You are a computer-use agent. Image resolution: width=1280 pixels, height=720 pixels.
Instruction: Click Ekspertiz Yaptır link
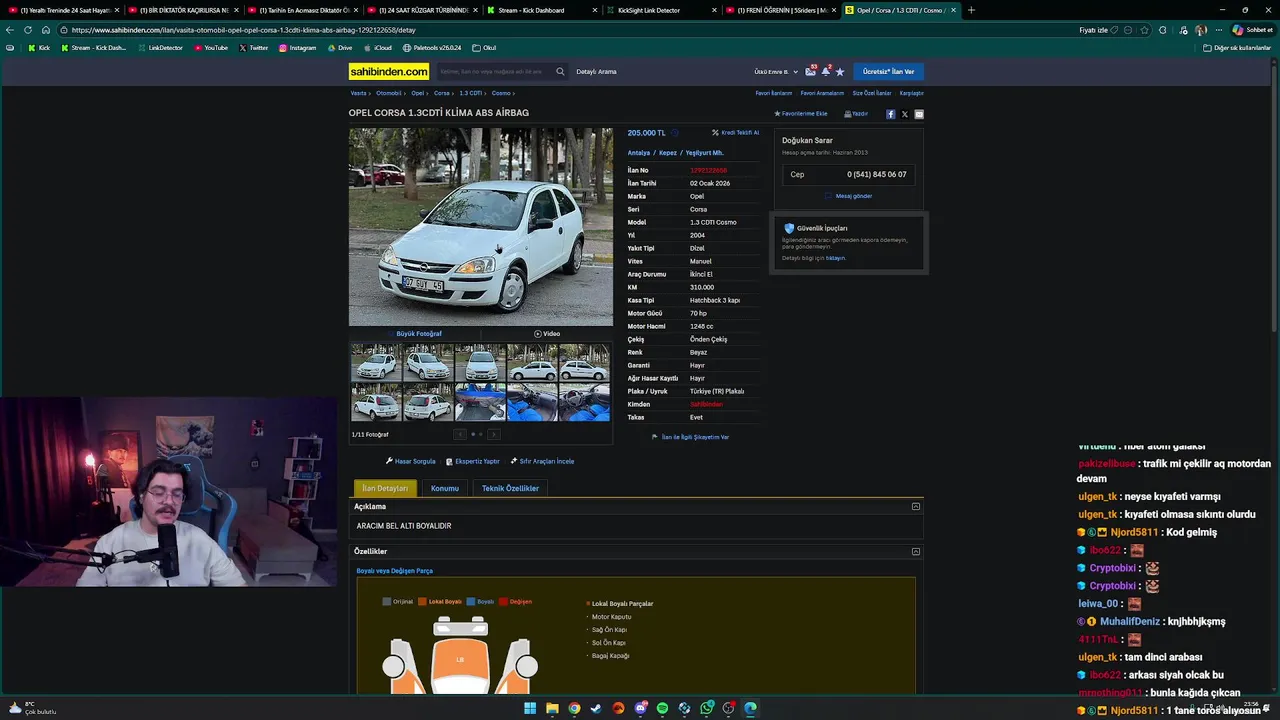coord(473,461)
